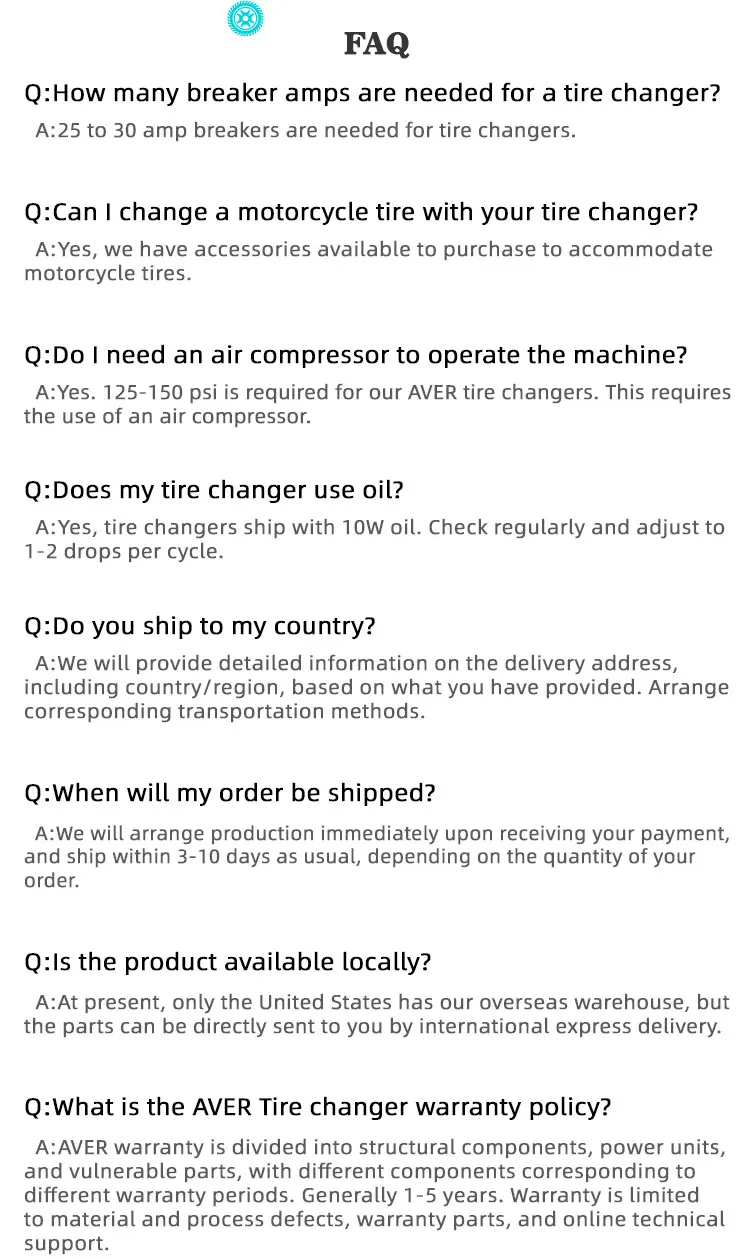Click the "support." final line text
The image size is (750, 1259).
tap(66, 1243)
